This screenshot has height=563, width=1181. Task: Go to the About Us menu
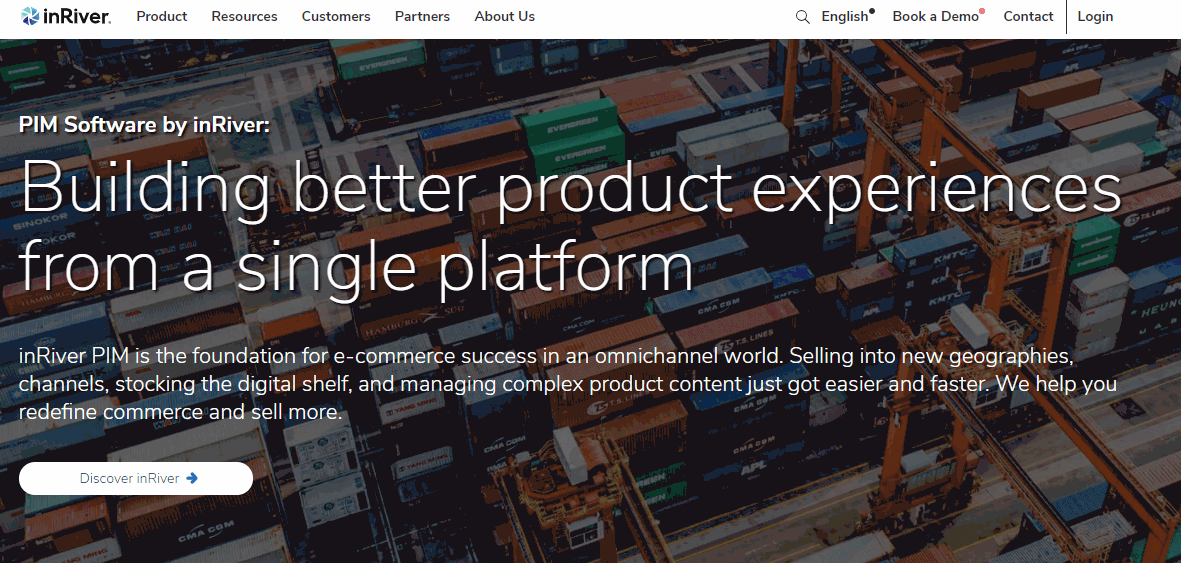504,17
